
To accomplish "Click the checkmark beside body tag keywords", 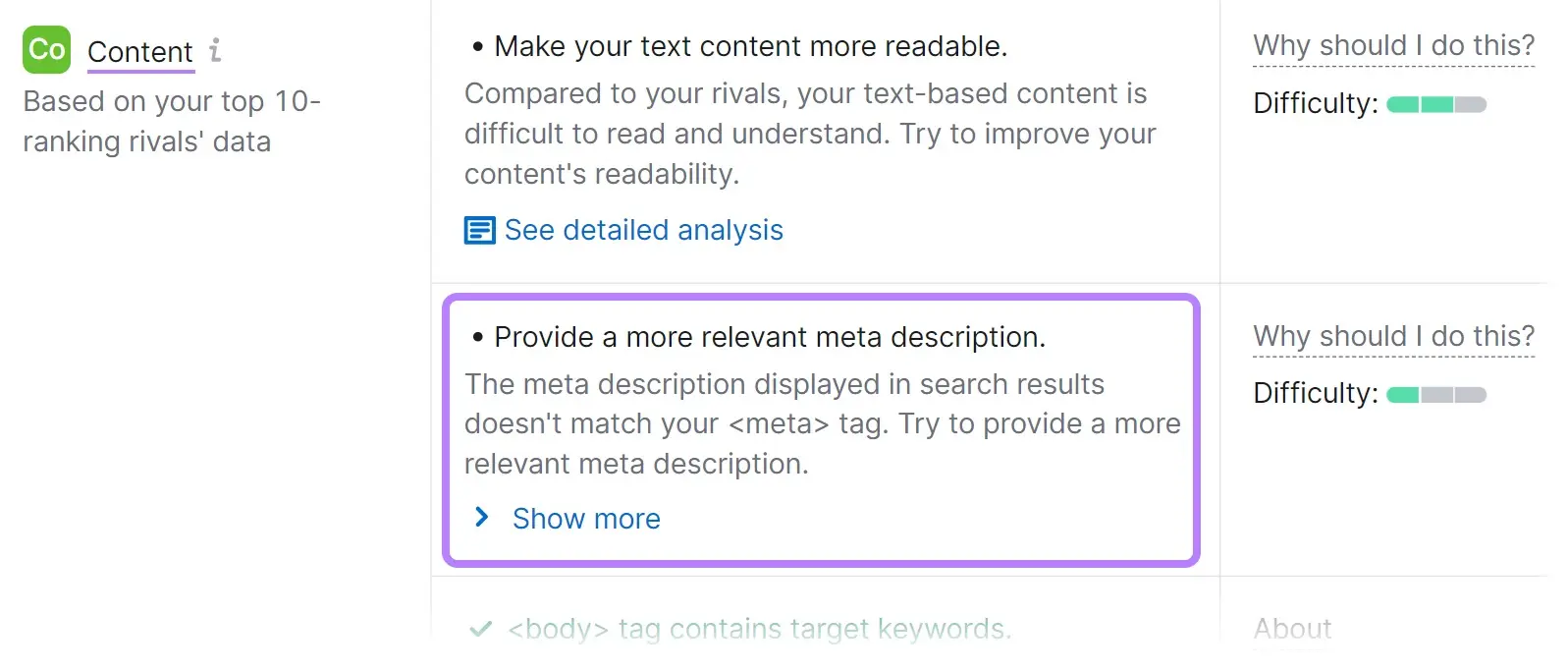I will tap(480, 627).
